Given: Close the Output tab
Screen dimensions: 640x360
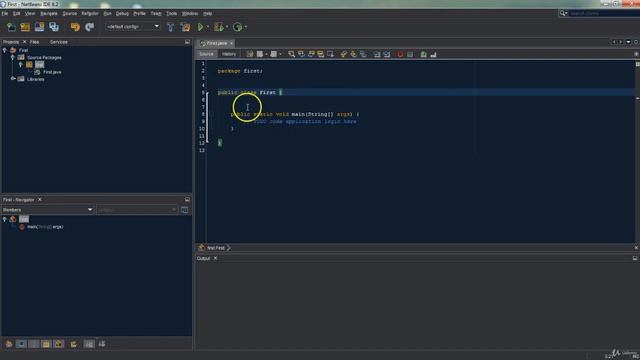Looking at the screenshot, I should (x=216, y=258).
